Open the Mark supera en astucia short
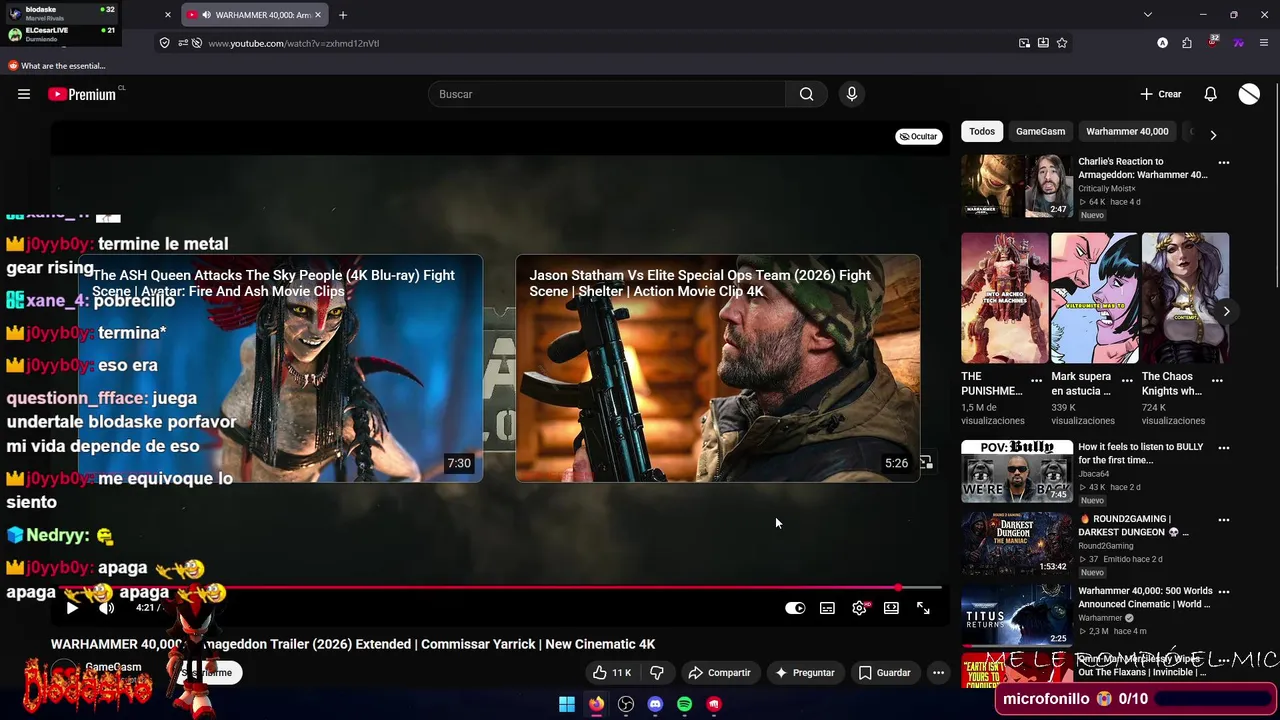The height and width of the screenshot is (720, 1280). pos(1094,298)
